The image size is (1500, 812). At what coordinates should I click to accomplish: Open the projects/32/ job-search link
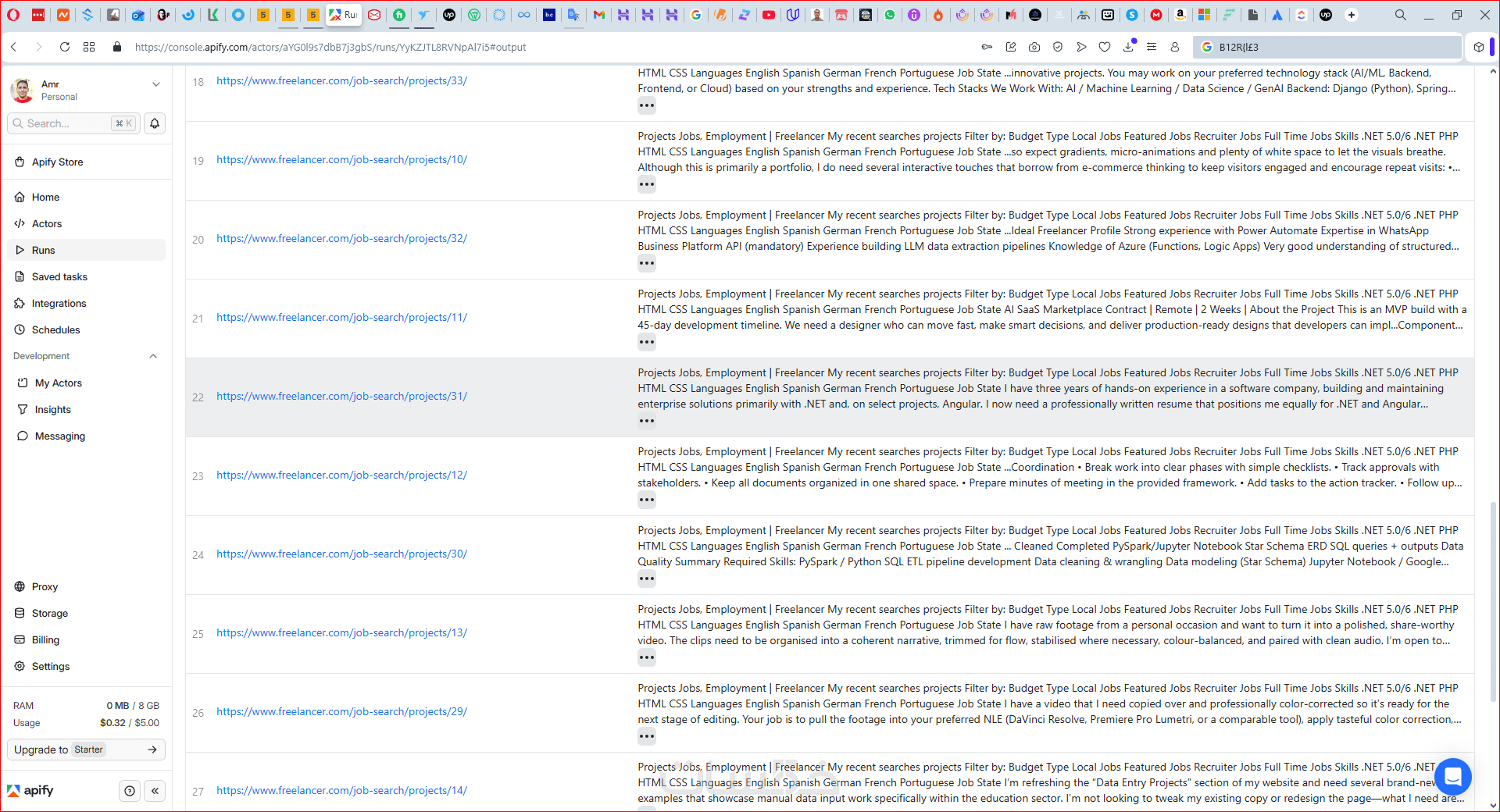[341, 238]
